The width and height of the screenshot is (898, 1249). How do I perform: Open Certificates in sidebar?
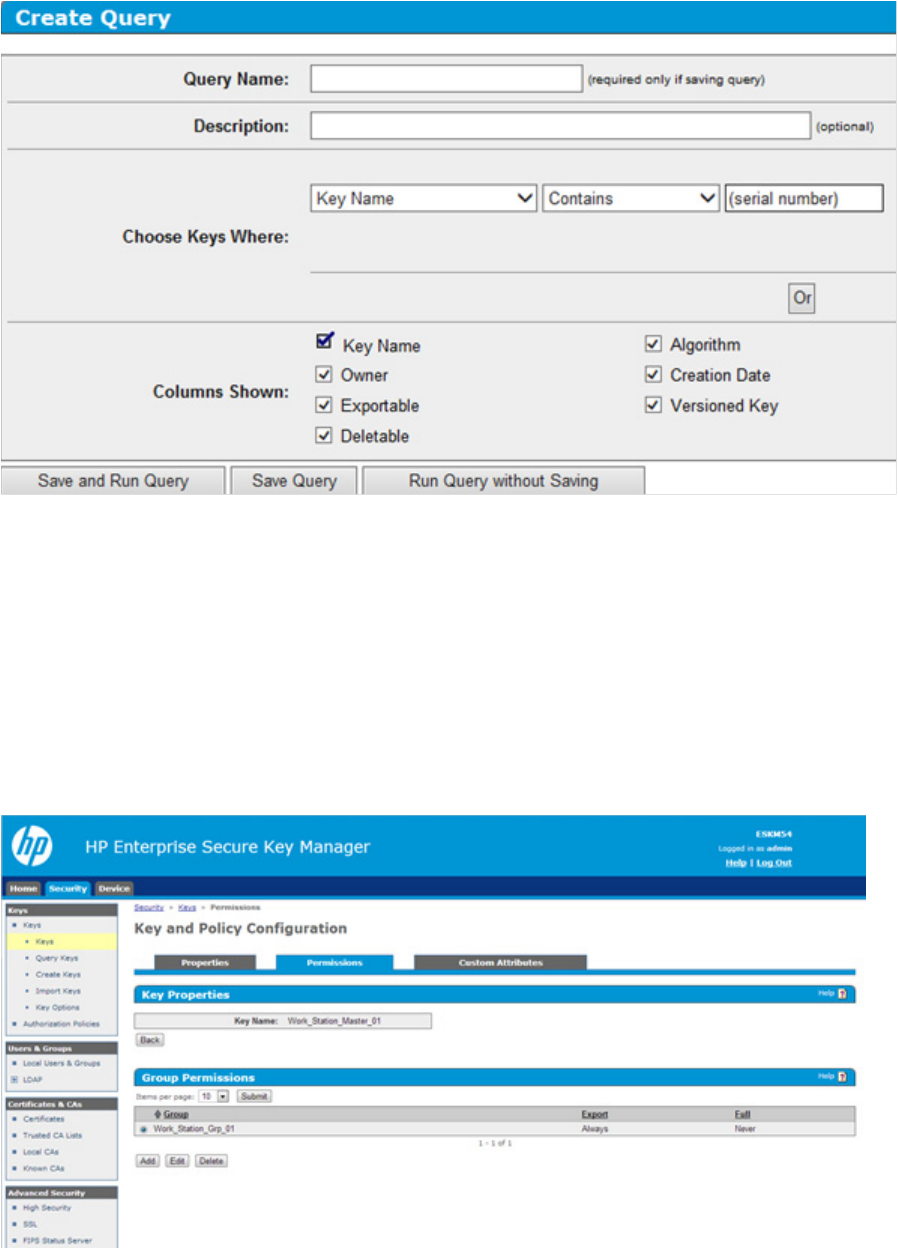coord(43,1119)
